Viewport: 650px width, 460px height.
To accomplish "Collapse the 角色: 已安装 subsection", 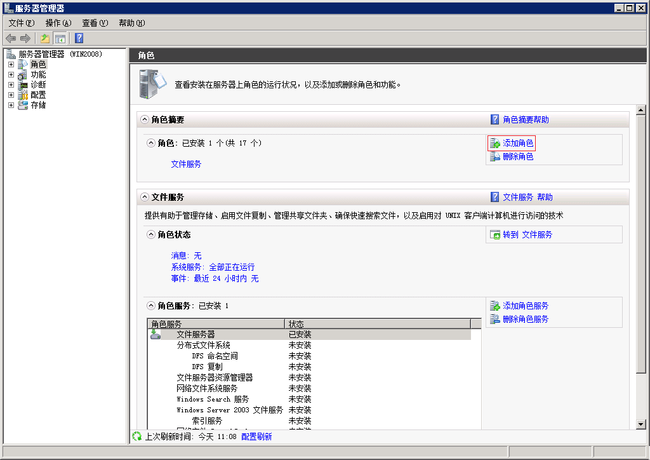I will tap(151, 143).
